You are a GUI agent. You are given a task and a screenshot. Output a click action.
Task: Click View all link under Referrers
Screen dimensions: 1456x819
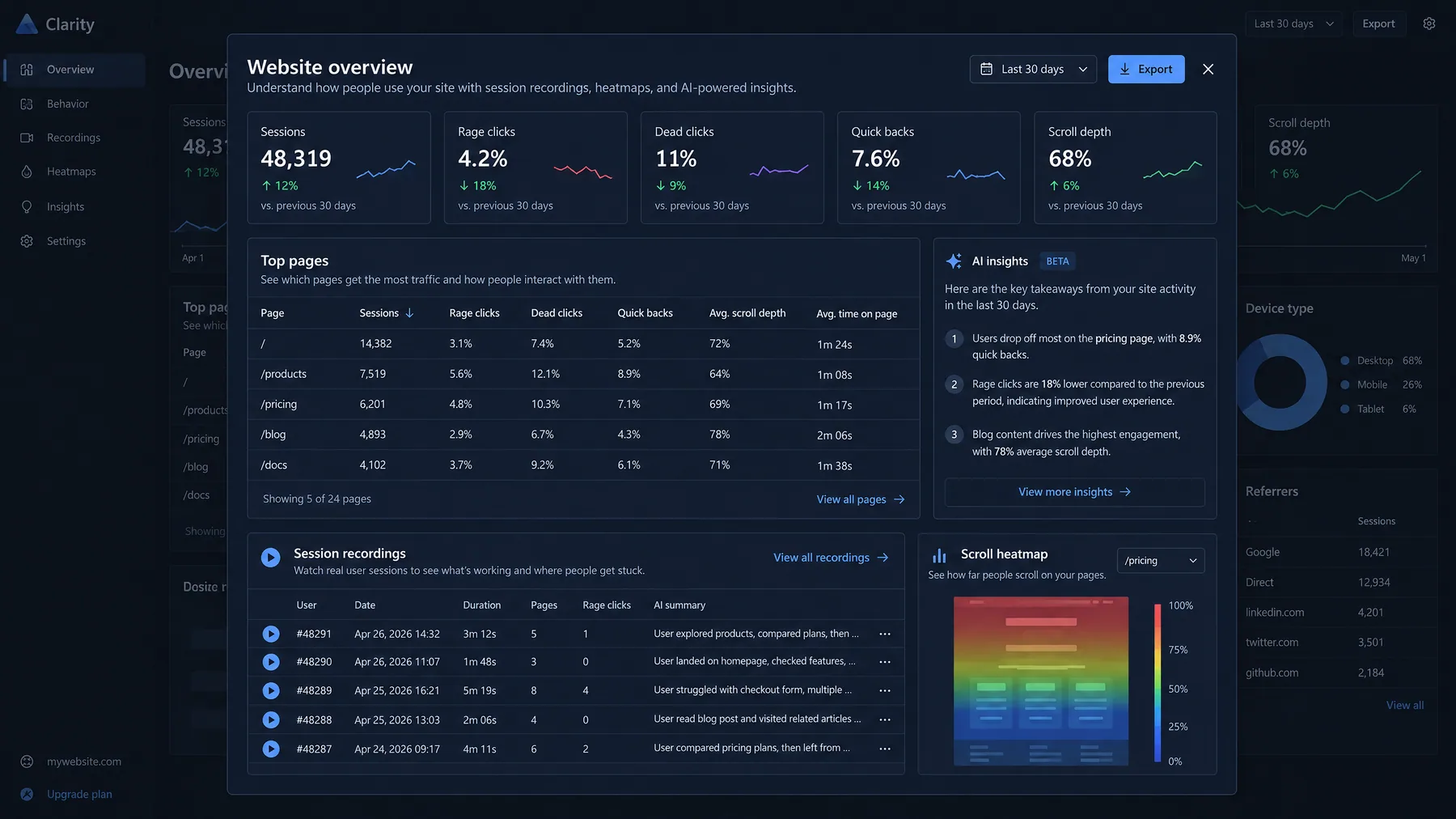[1405, 706]
